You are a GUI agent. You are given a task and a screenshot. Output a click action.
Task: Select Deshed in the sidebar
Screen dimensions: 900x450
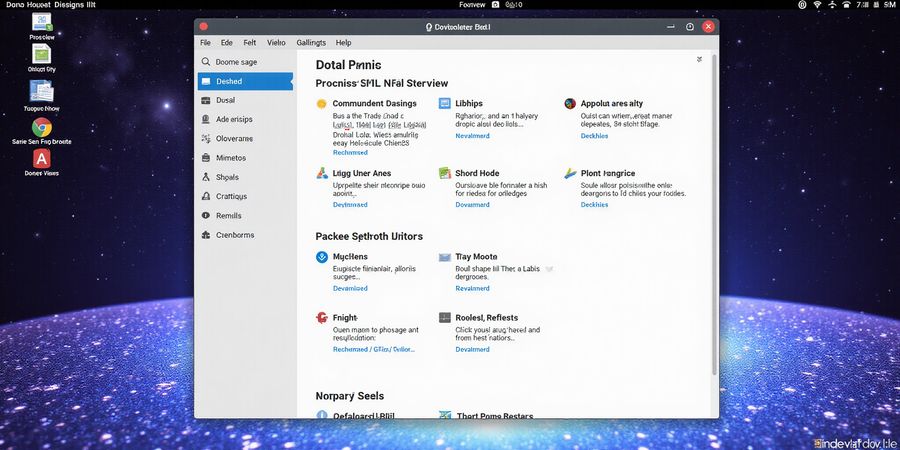coord(245,82)
